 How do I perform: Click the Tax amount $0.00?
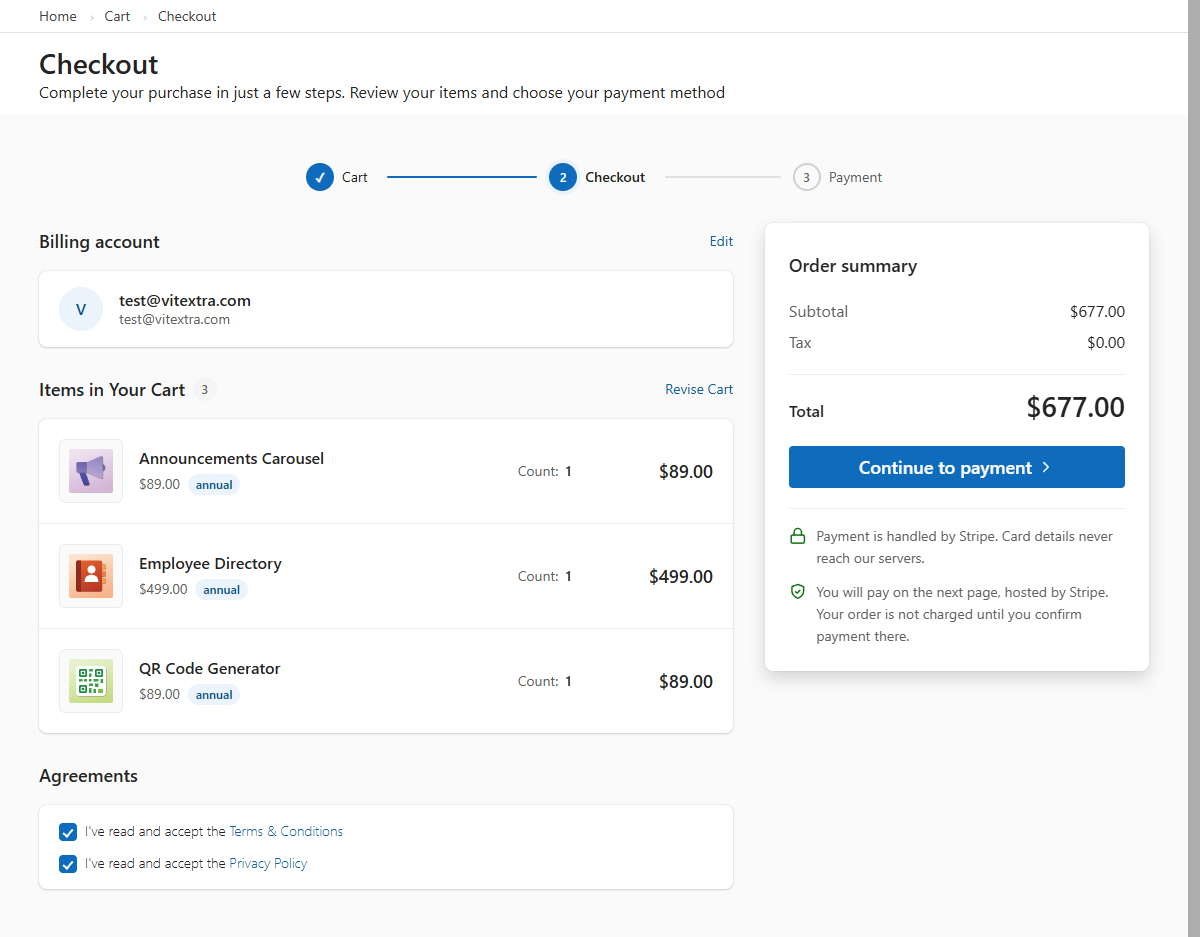[x=1106, y=343]
